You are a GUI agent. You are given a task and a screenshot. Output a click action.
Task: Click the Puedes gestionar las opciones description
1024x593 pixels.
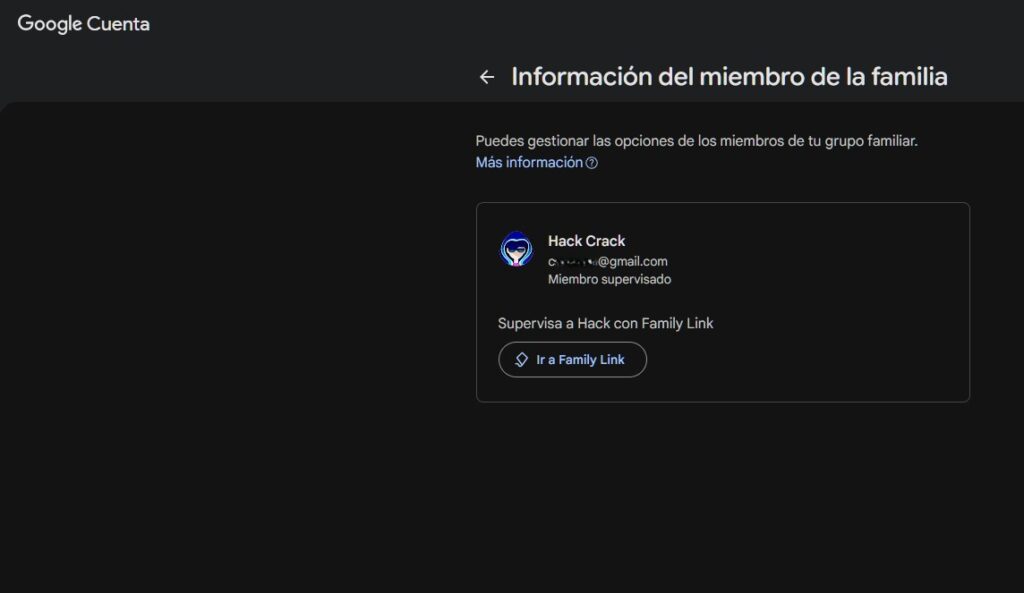(696, 141)
